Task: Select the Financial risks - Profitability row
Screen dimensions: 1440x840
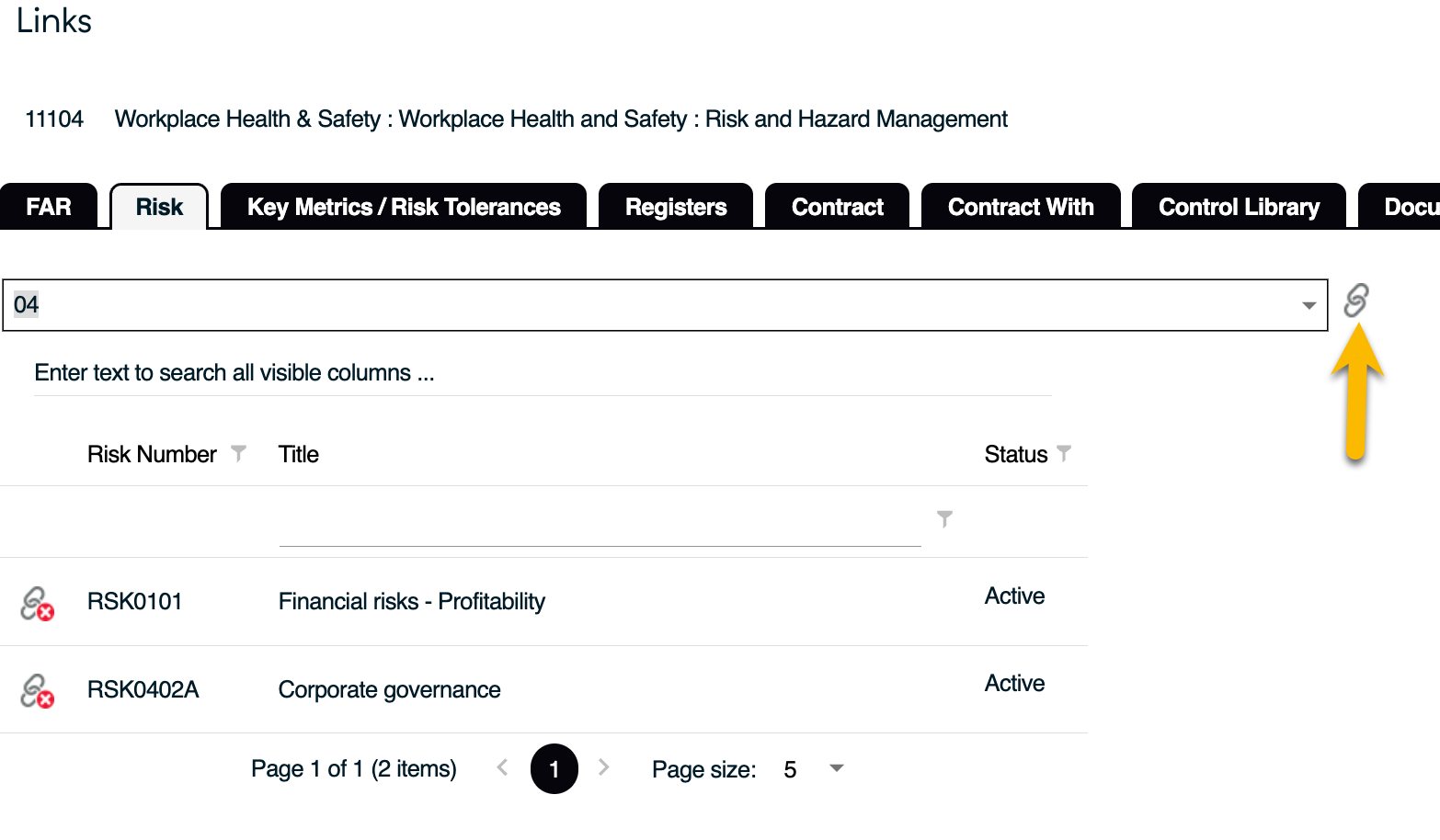Action: click(x=412, y=601)
